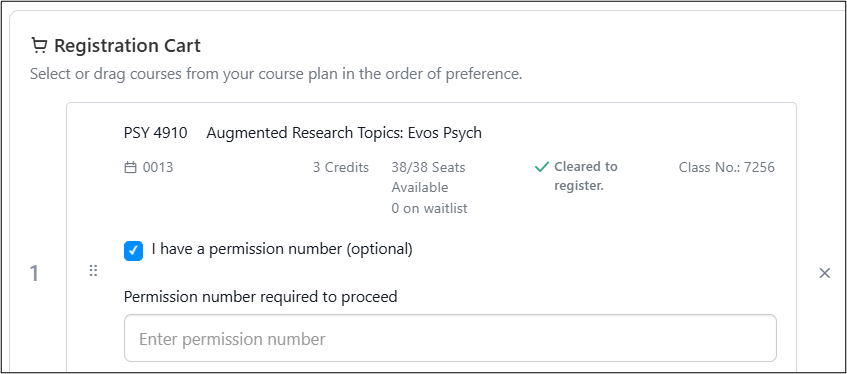The height and width of the screenshot is (374, 847).
Task: Click the 3 Credits label
Action: tap(341, 168)
